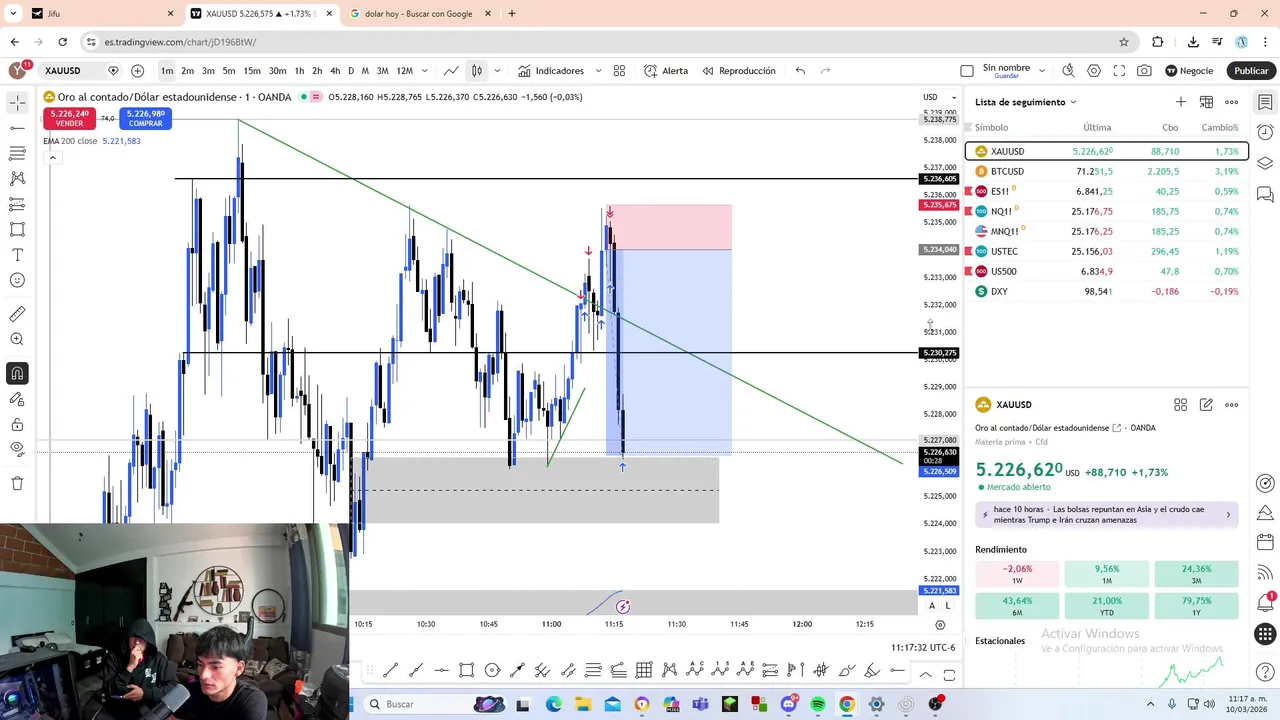This screenshot has width=1280, height=720.
Task: Select the 5m timeframe
Action: click(229, 71)
